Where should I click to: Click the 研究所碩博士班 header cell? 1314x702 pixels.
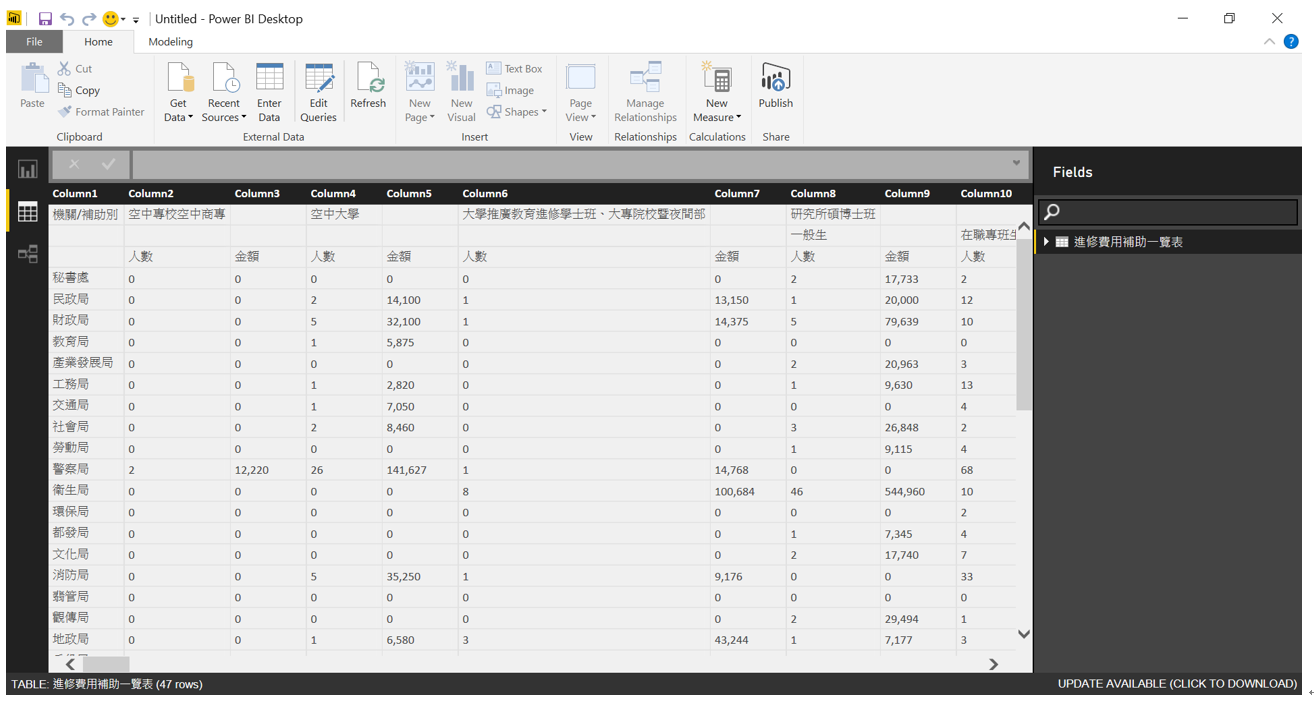click(x=833, y=214)
